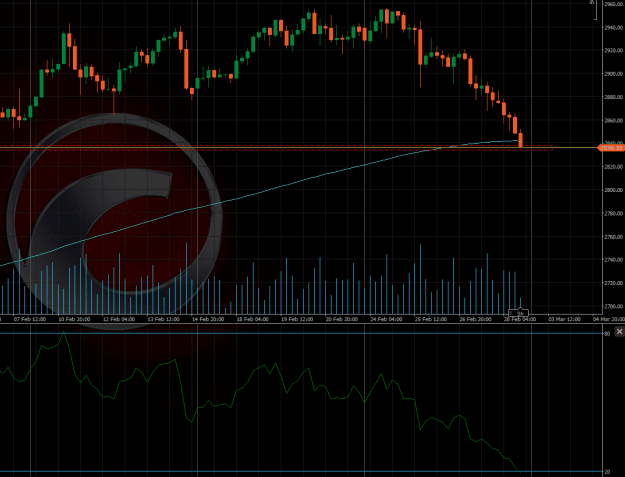The width and height of the screenshot is (625, 477).
Task: Click the orange current price tag
Action: click(611, 148)
